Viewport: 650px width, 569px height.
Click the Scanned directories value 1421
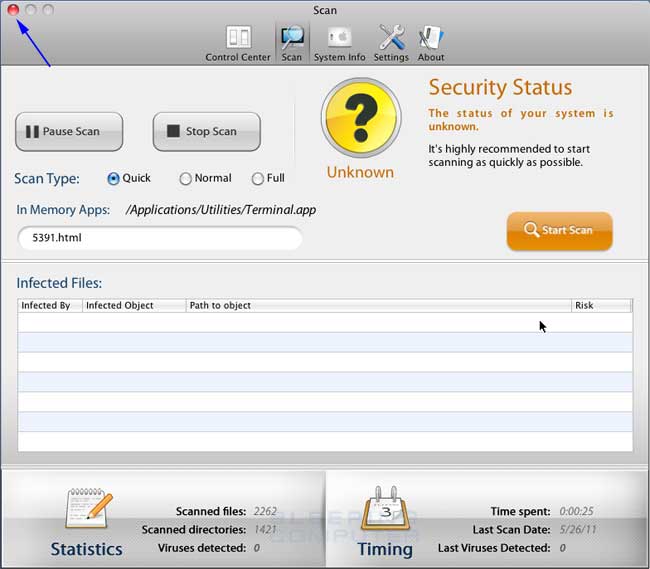pyautogui.click(x=265, y=529)
